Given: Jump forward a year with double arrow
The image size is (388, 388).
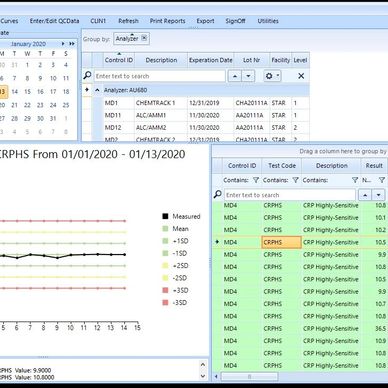Looking at the screenshot, I should tap(72, 44).
